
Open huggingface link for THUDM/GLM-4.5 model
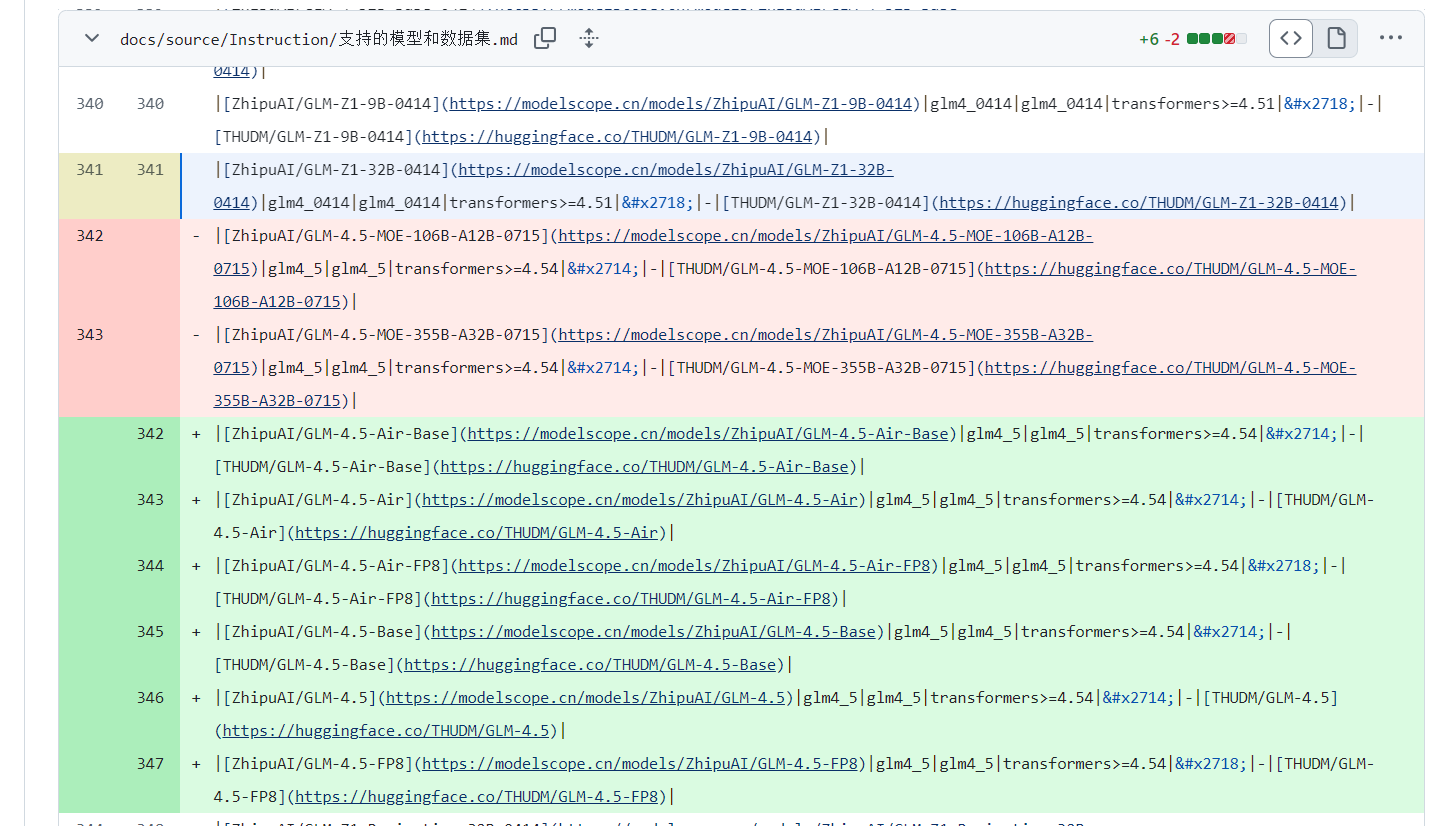pos(386,731)
